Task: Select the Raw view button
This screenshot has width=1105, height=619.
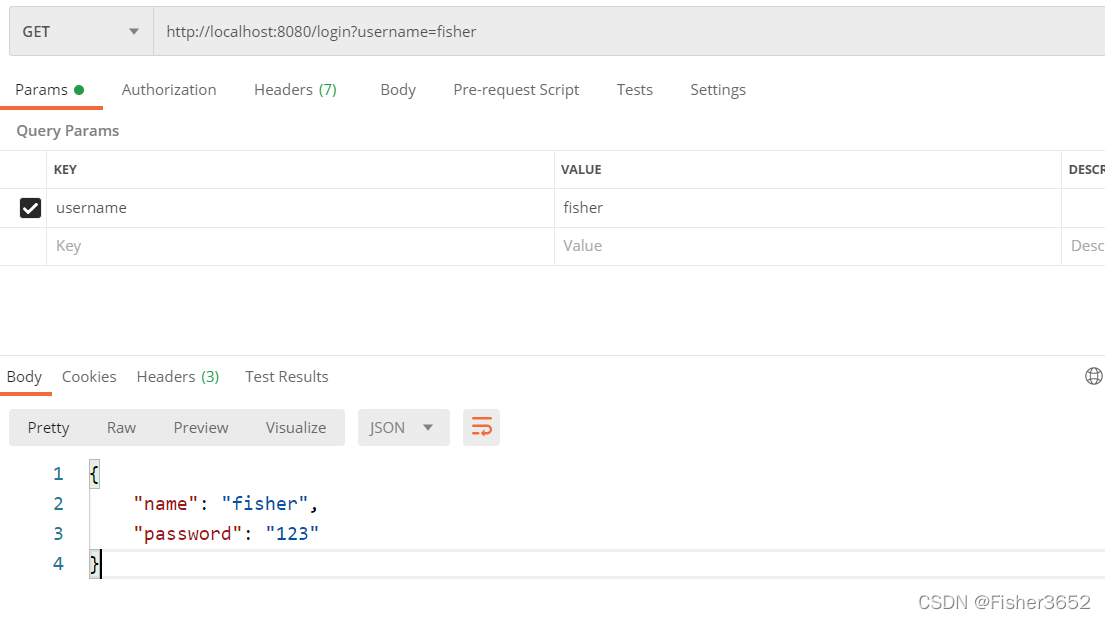Action: (121, 428)
